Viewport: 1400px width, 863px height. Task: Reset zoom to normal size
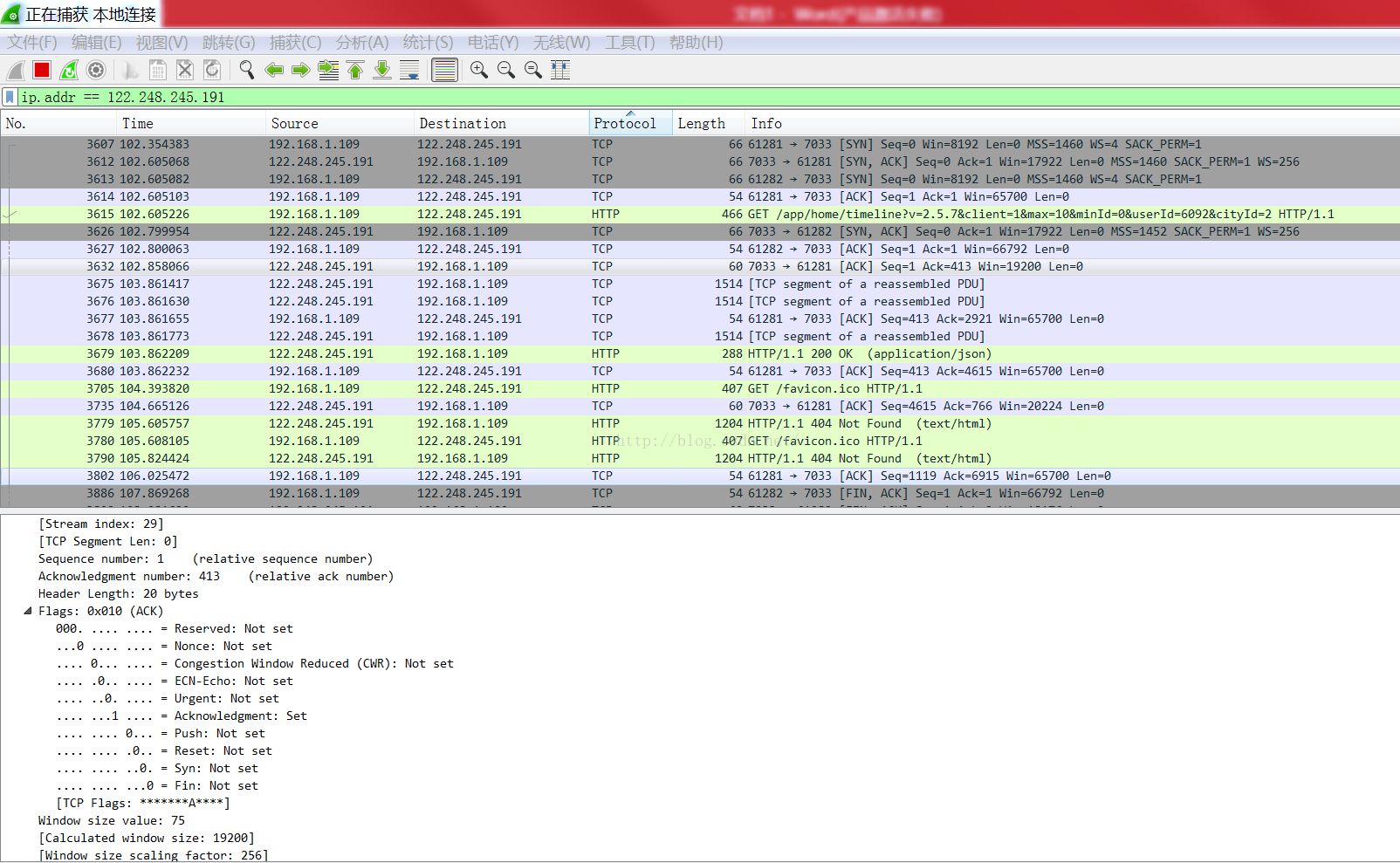pos(533,70)
